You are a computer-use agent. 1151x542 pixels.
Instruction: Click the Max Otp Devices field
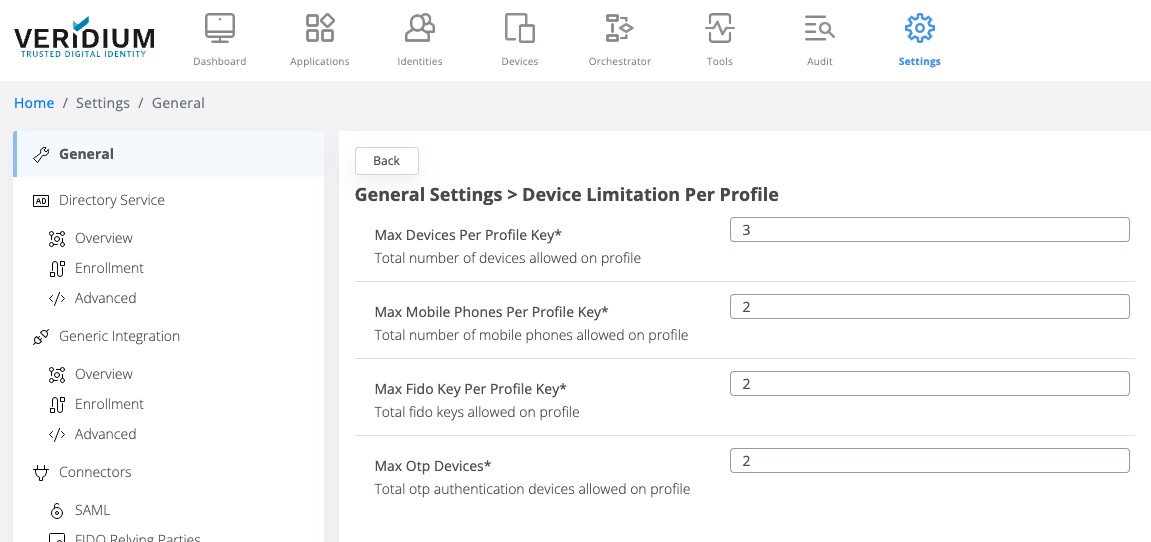929,461
